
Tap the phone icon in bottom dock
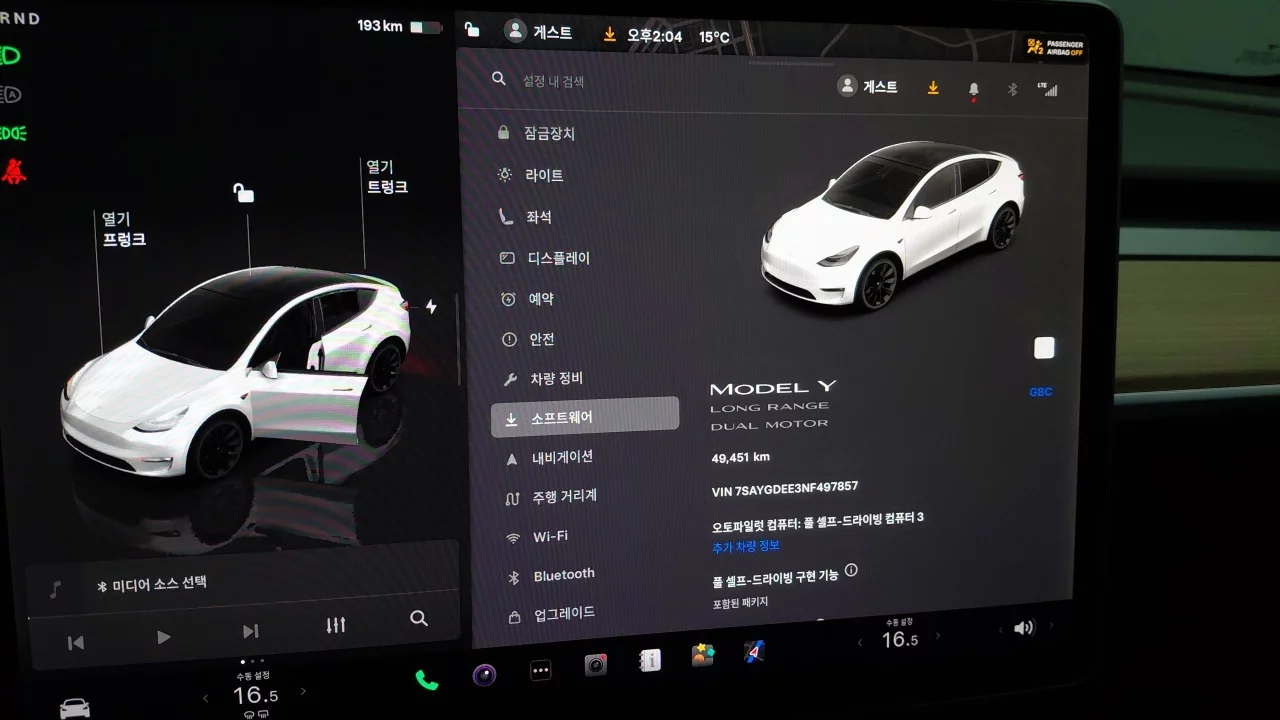point(427,680)
